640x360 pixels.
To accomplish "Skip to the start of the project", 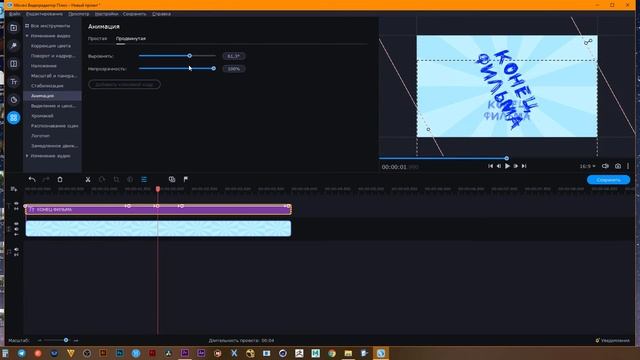I will pyautogui.click(x=490, y=166).
